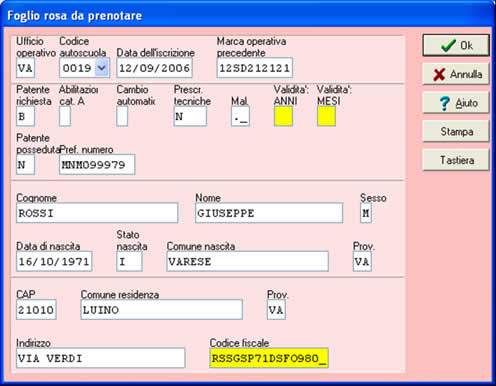Select the Codice fiscale yellow field
The width and height of the screenshot is (496, 386).
(269, 358)
